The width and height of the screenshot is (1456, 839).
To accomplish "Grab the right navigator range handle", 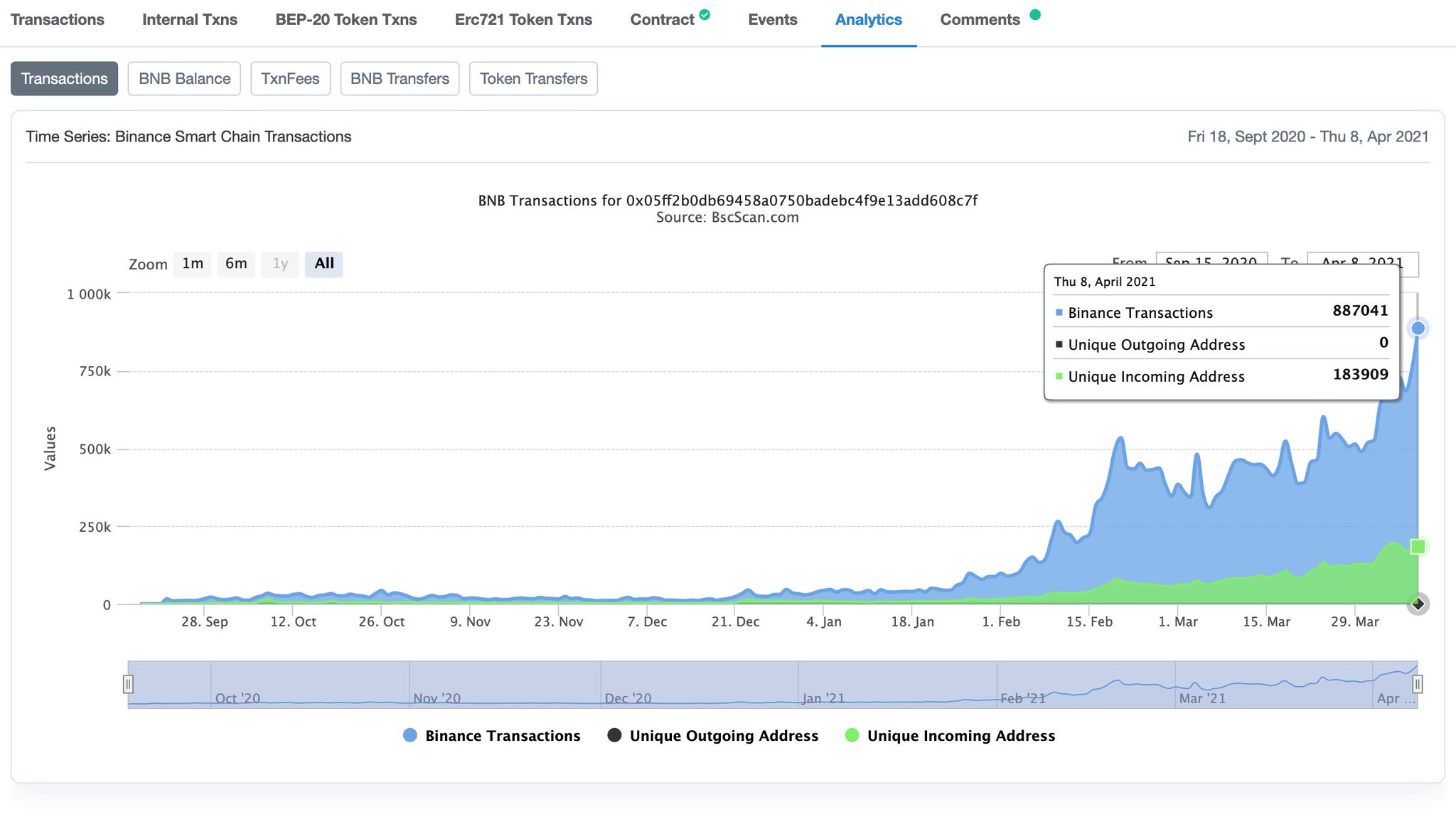I will tap(1418, 685).
